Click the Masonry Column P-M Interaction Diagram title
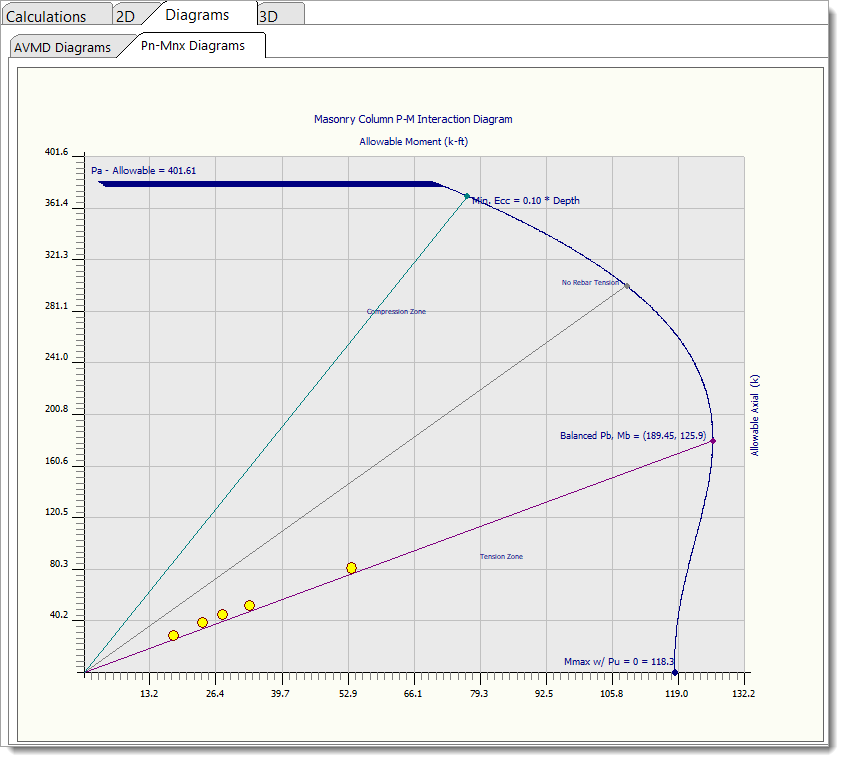Image resolution: width=844 pixels, height=762 pixels. coord(413,119)
